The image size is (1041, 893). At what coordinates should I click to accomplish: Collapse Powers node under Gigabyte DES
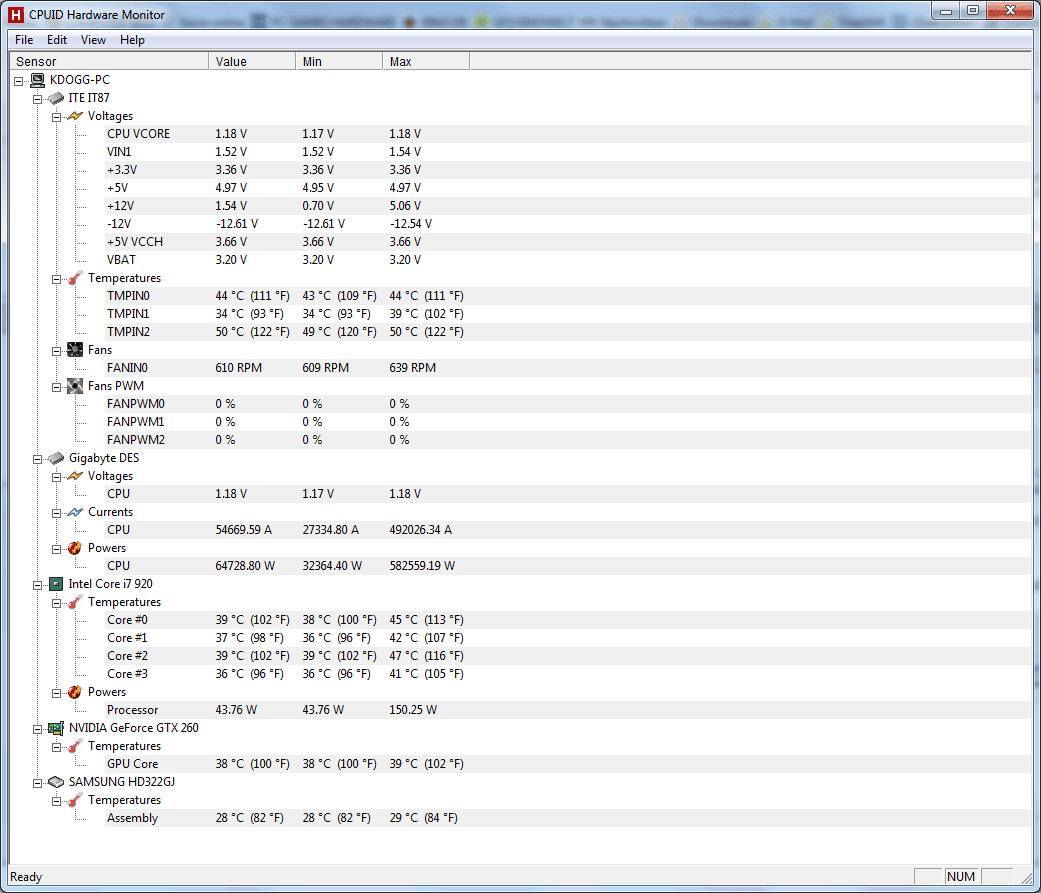click(56, 549)
